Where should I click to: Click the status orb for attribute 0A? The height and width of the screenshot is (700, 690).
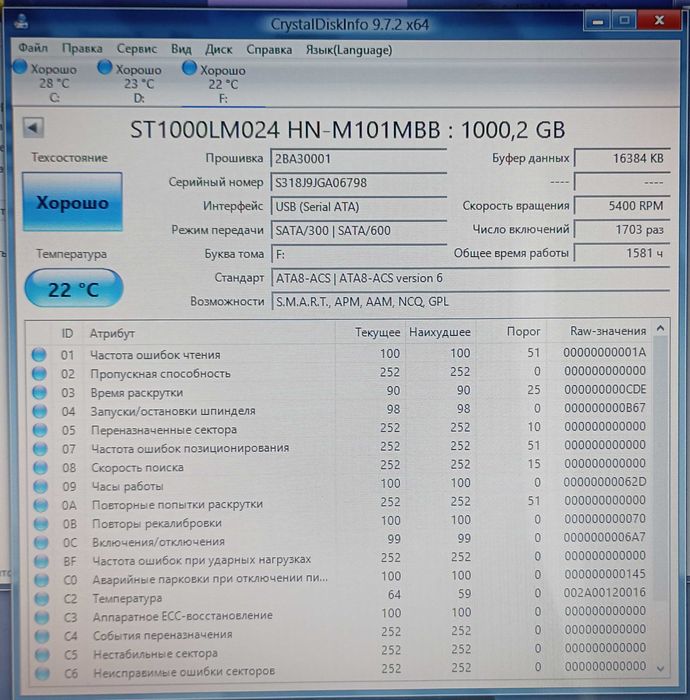(x=41, y=505)
